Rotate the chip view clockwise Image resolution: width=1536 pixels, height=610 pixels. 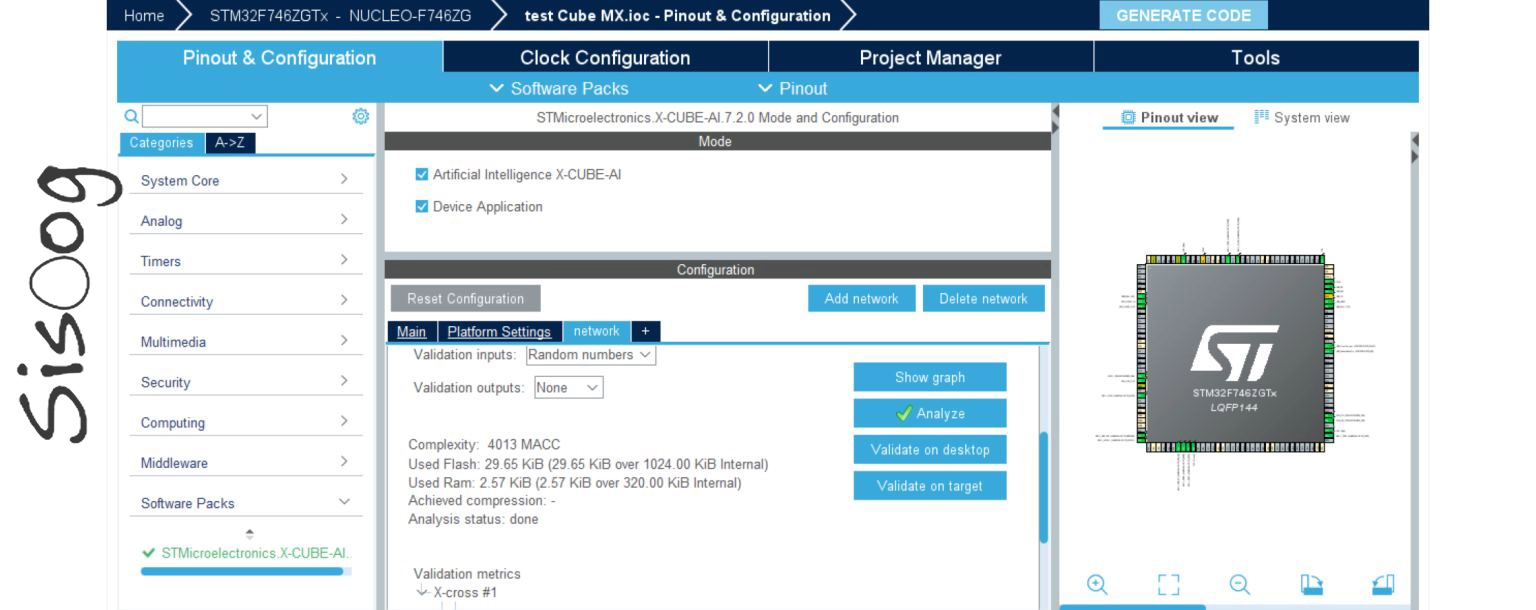click(x=1312, y=585)
